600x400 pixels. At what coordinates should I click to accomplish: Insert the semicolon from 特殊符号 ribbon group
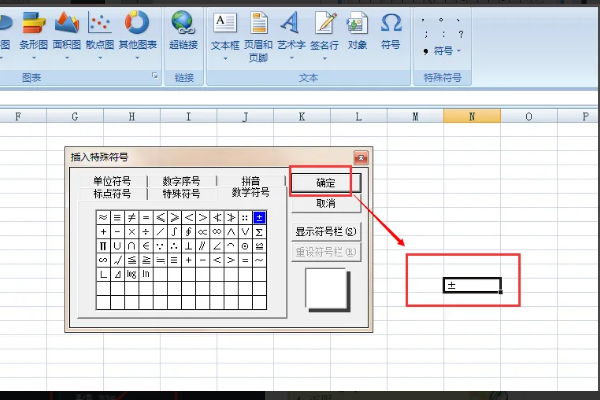pyautogui.click(x=426, y=34)
